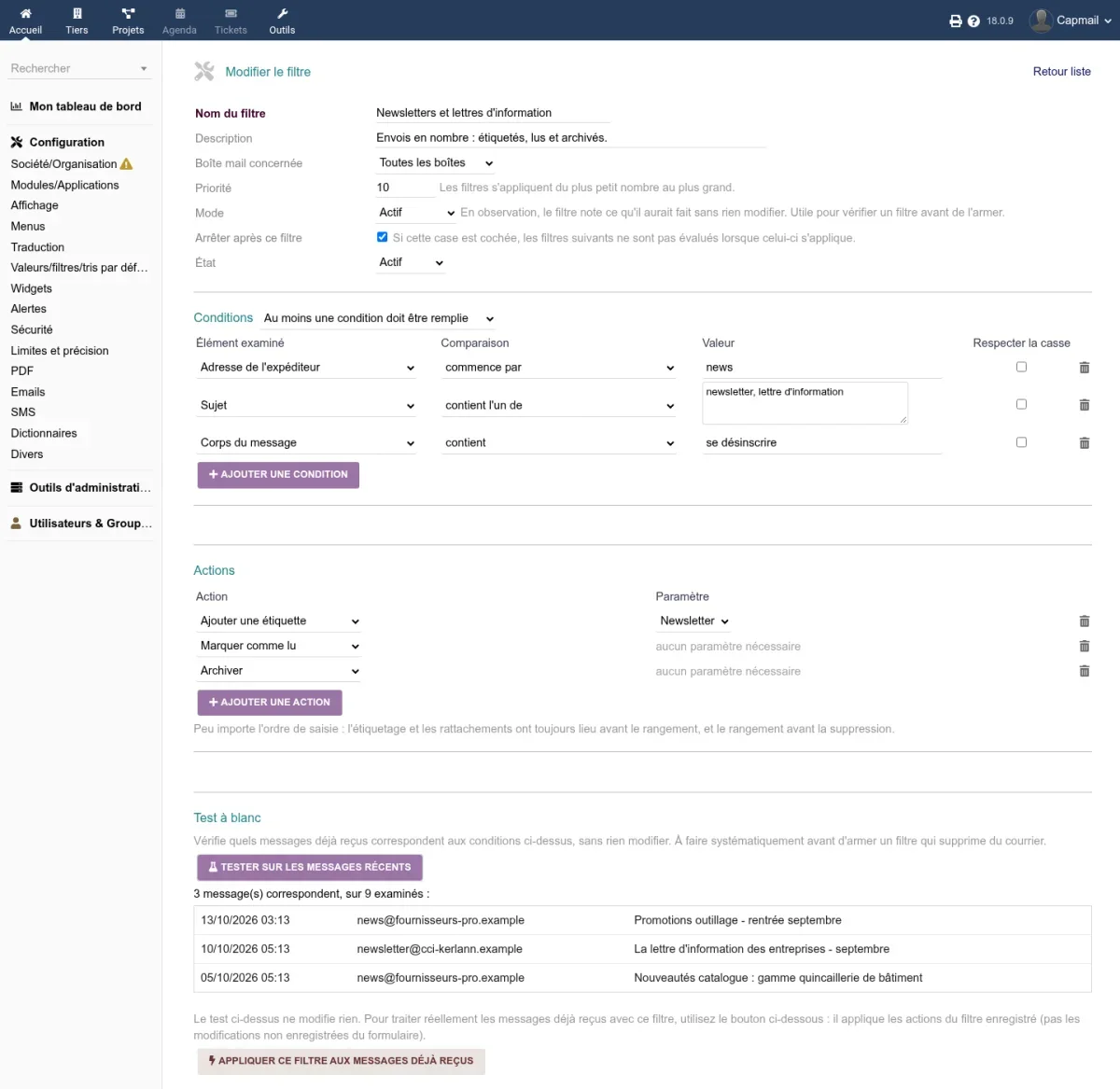Screen dimensions: 1120x1089
Task: Uncheck 'Arrêter après ce filtre' checkbox
Action: click(382, 237)
